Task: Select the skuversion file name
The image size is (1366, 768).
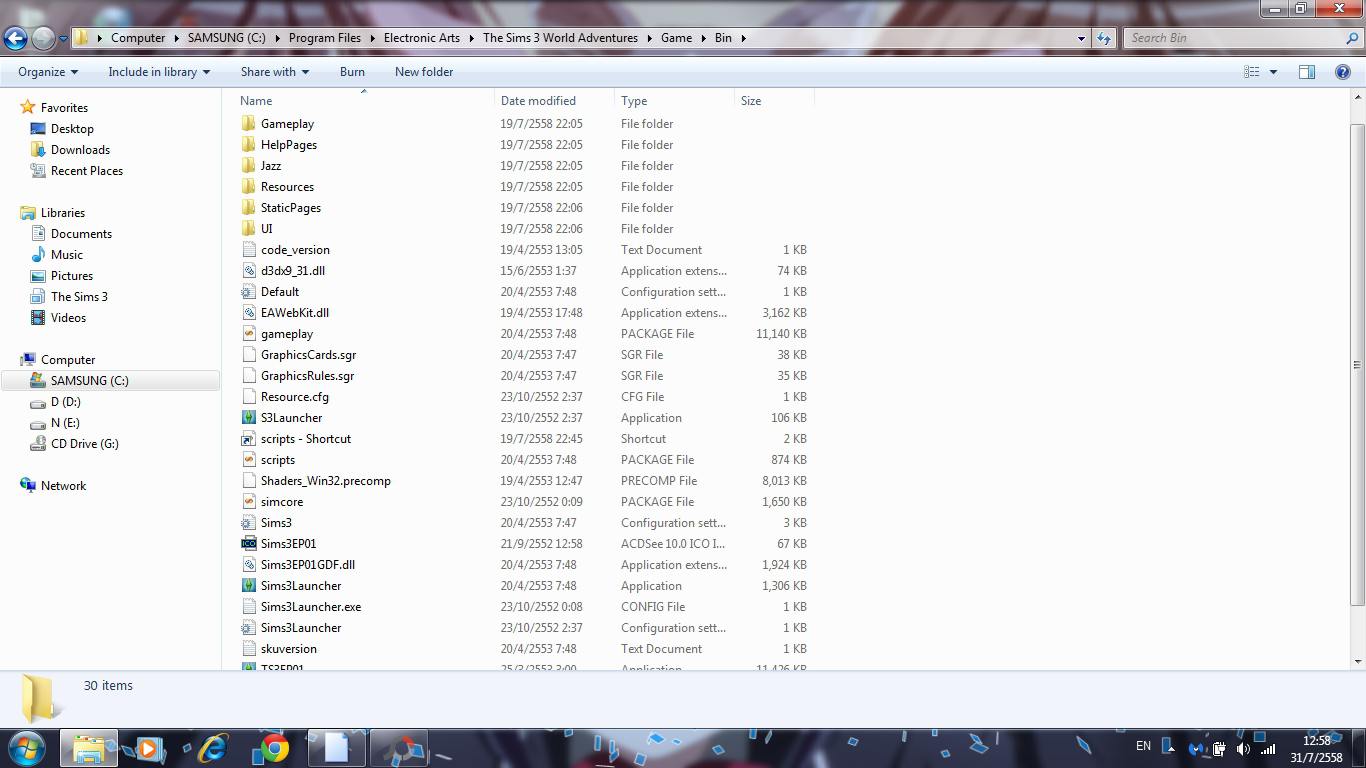Action: pyautogui.click(x=289, y=649)
